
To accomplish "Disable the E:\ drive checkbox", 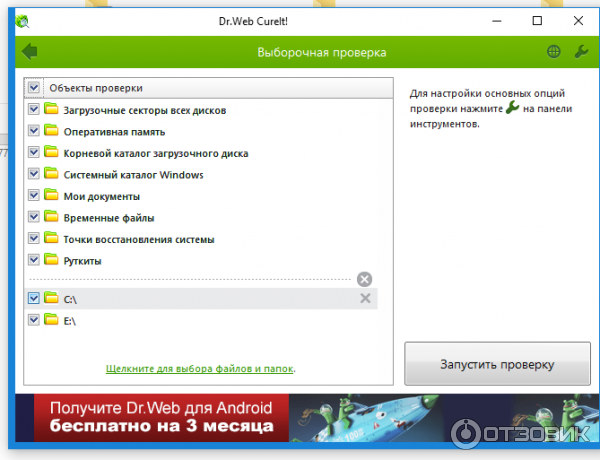I will (34, 320).
